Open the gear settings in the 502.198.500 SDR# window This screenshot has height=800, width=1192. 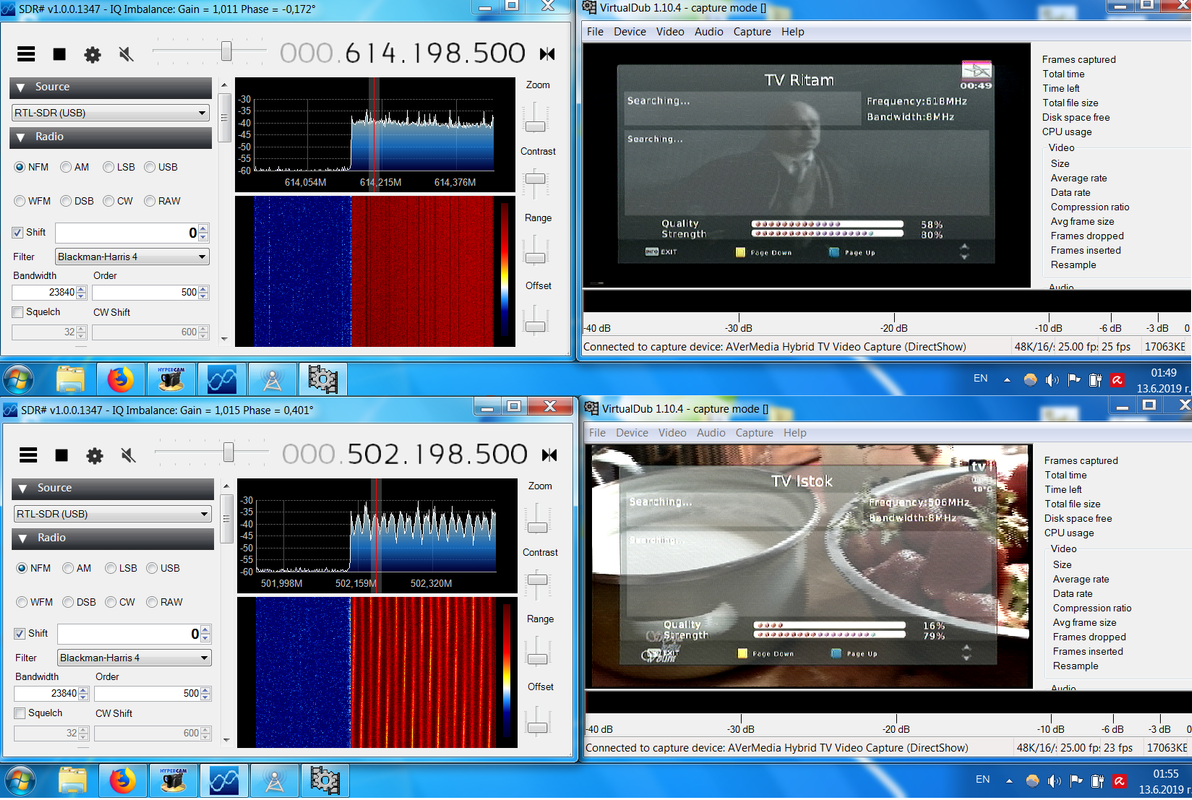[94, 456]
